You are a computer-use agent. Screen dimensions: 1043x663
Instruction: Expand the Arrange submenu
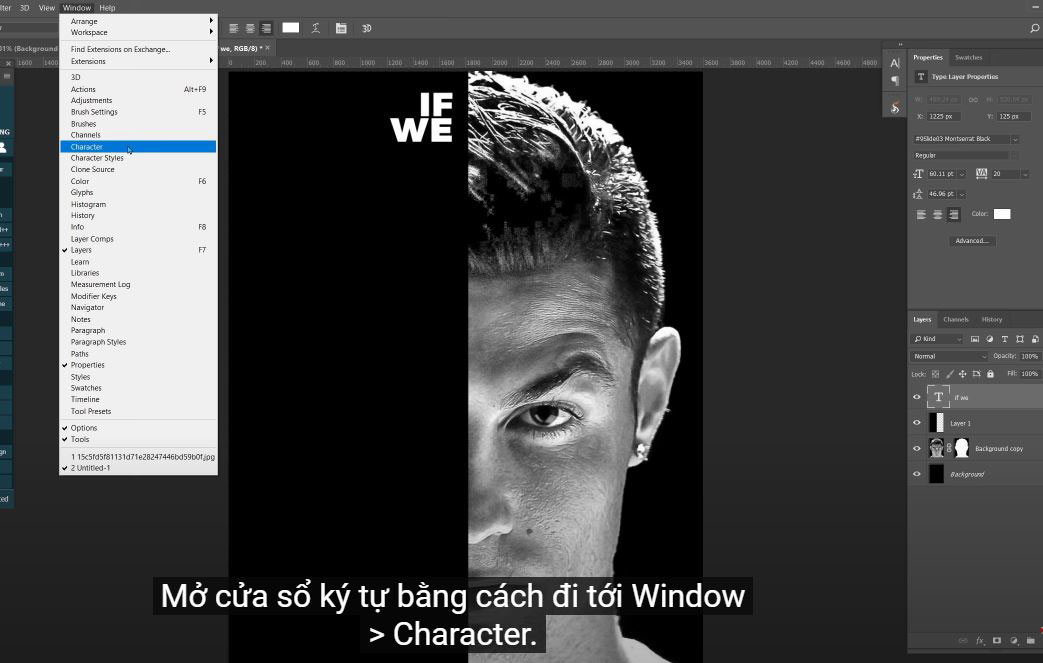click(x=138, y=21)
